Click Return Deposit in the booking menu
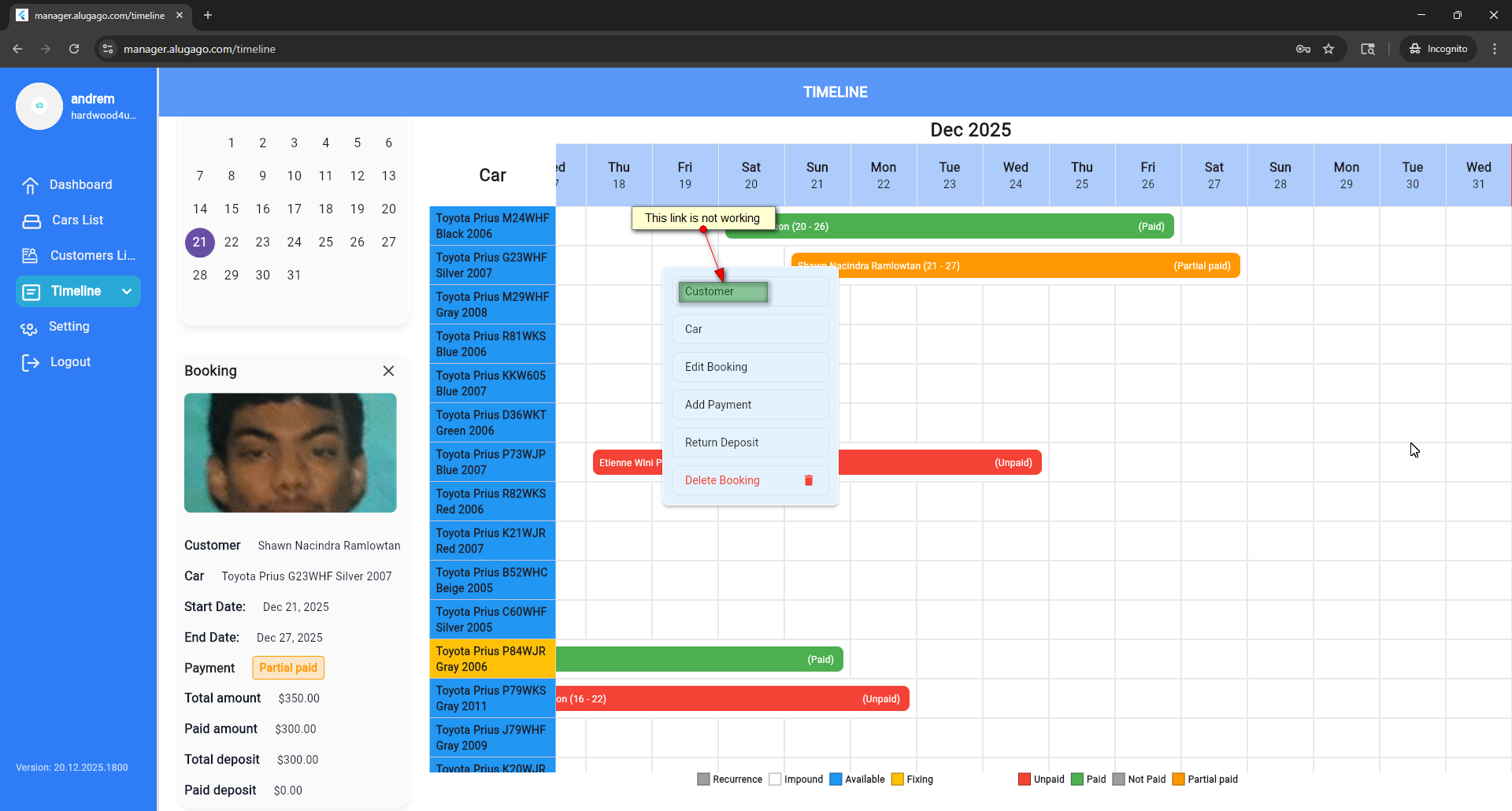1512x811 pixels. (x=750, y=443)
